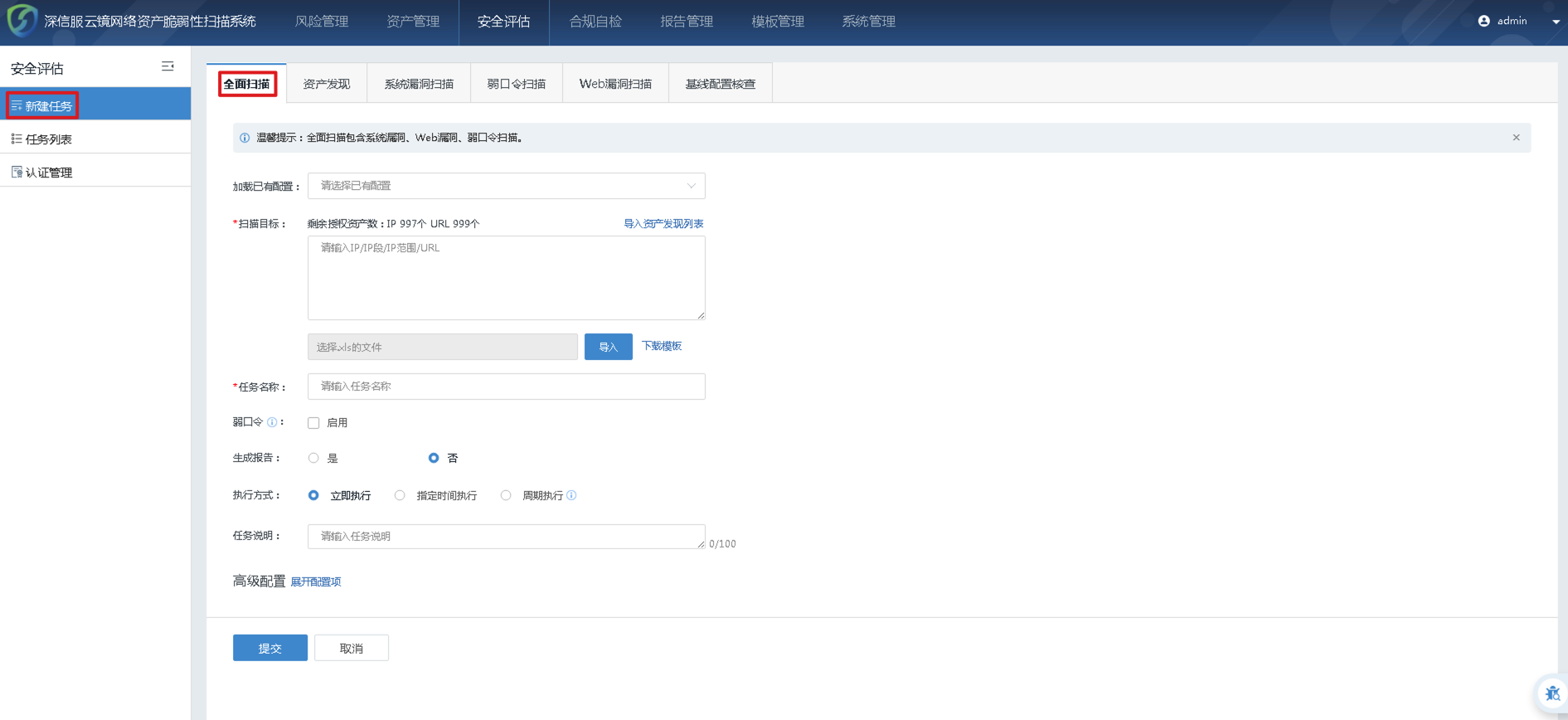Click the info icon next to 弱口令
This screenshot has height=720, width=1568.
pos(272,422)
